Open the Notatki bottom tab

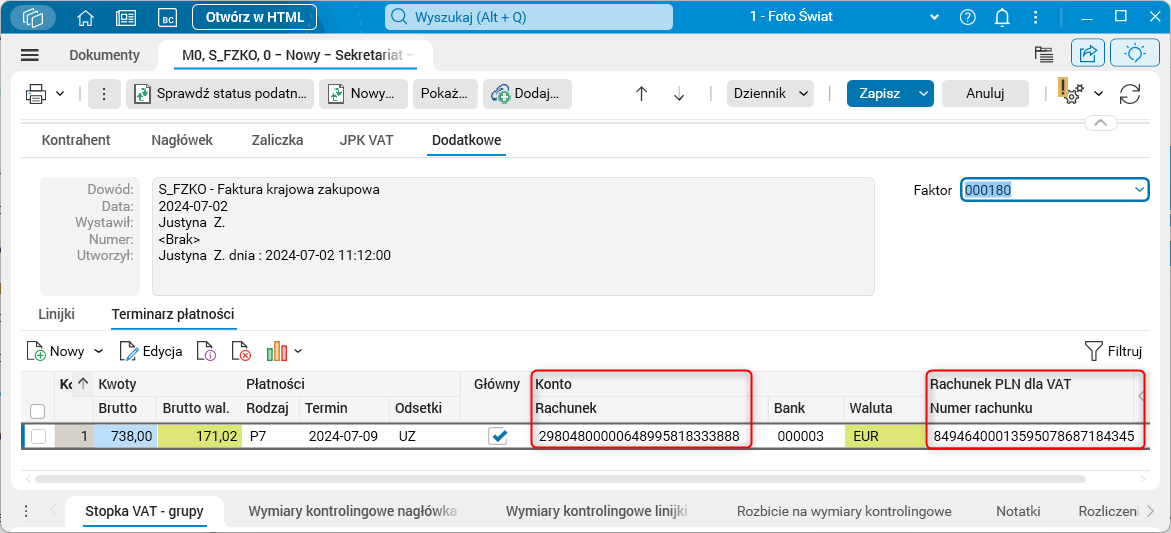(1018, 511)
